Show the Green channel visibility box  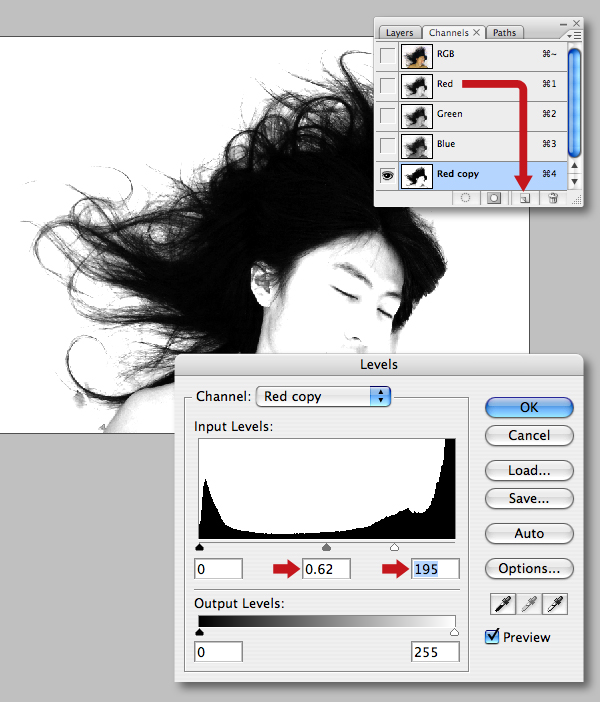[387, 116]
